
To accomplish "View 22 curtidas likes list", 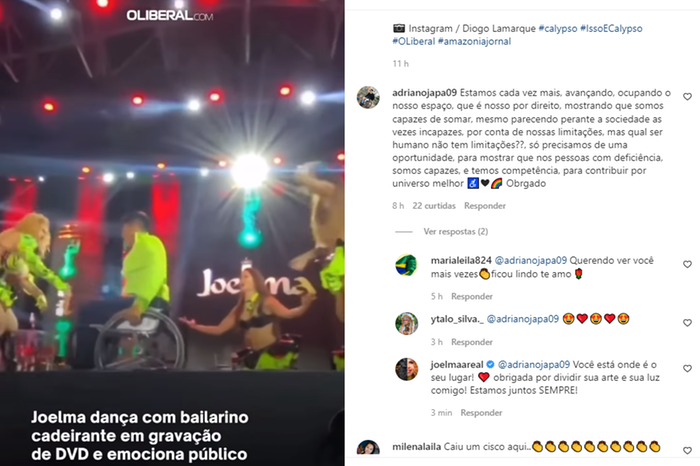I will click(x=434, y=206).
